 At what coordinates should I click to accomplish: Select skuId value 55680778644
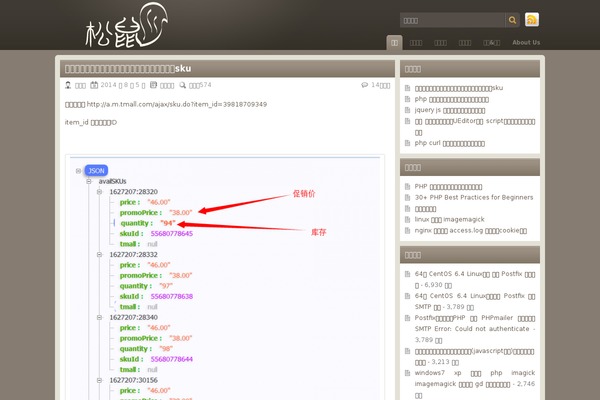click(172, 359)
